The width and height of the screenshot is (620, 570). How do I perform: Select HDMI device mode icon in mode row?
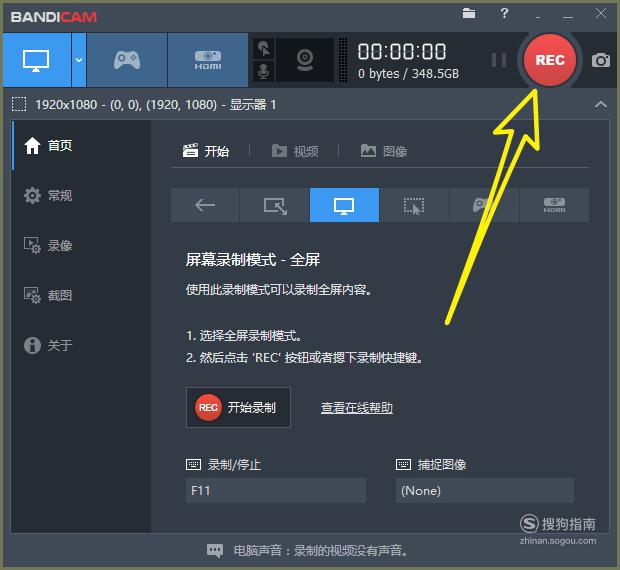(x=554, y=205)
